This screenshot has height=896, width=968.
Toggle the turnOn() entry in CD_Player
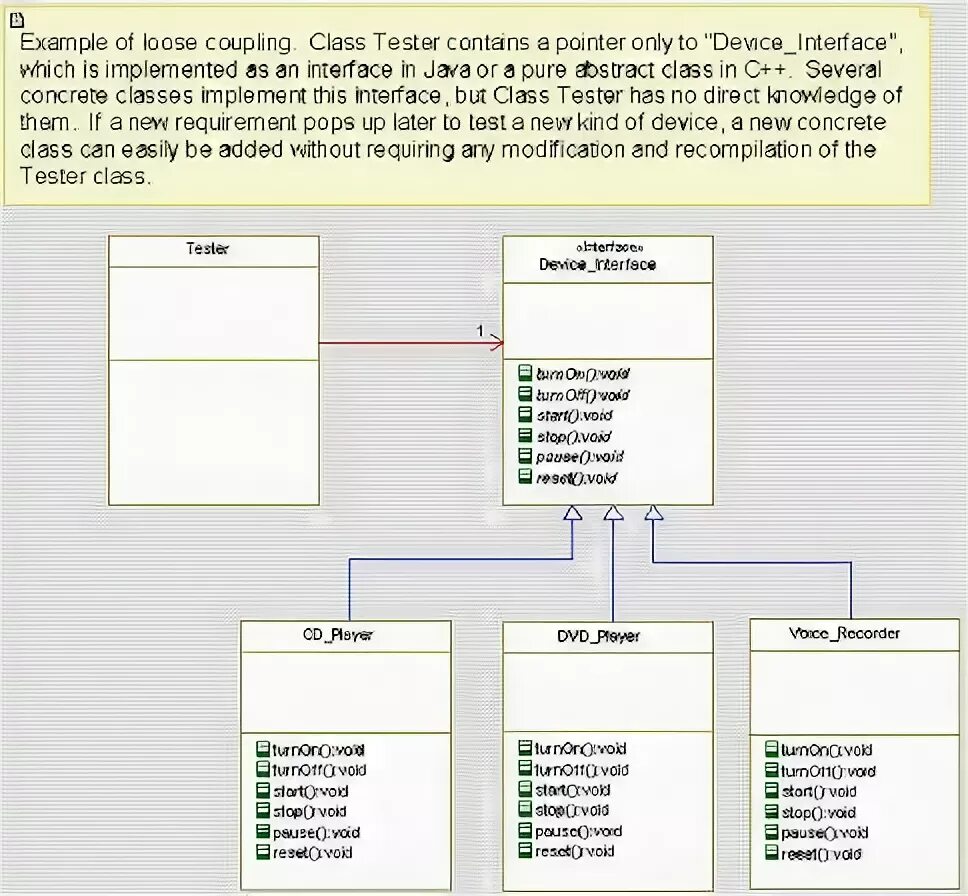[262, 749]
